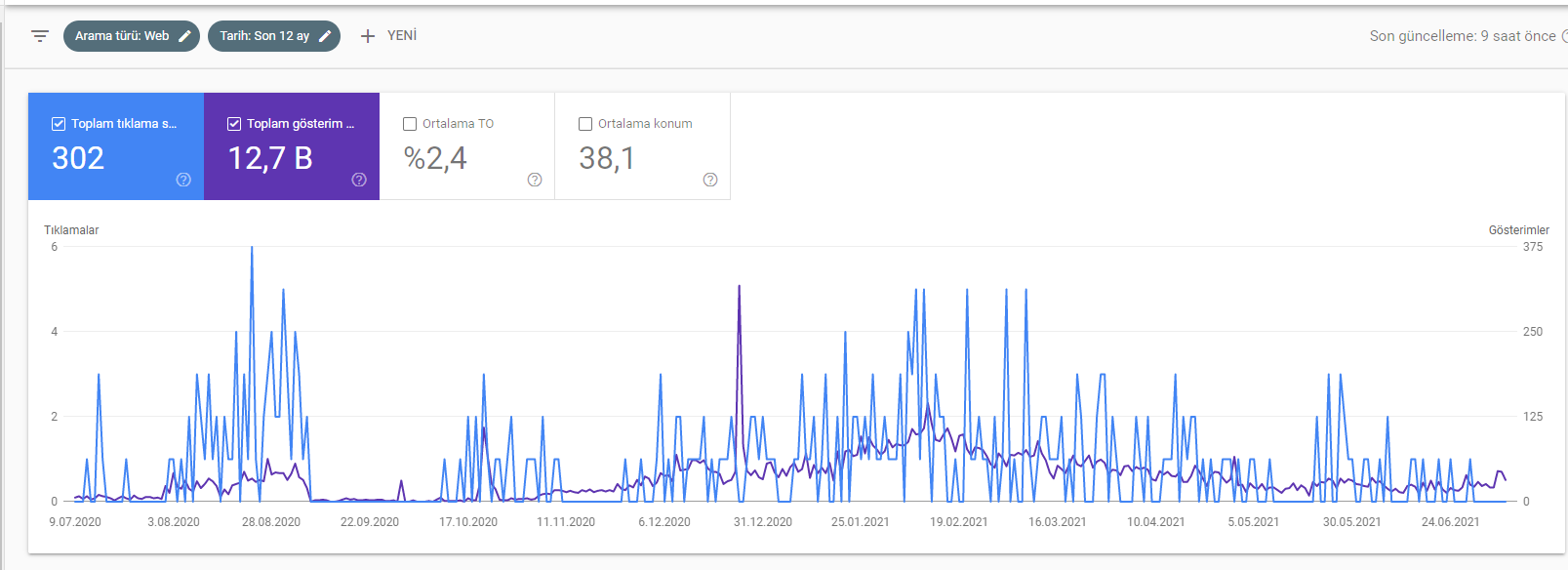Click the 30.05.2021 date label

[1352, 522]
